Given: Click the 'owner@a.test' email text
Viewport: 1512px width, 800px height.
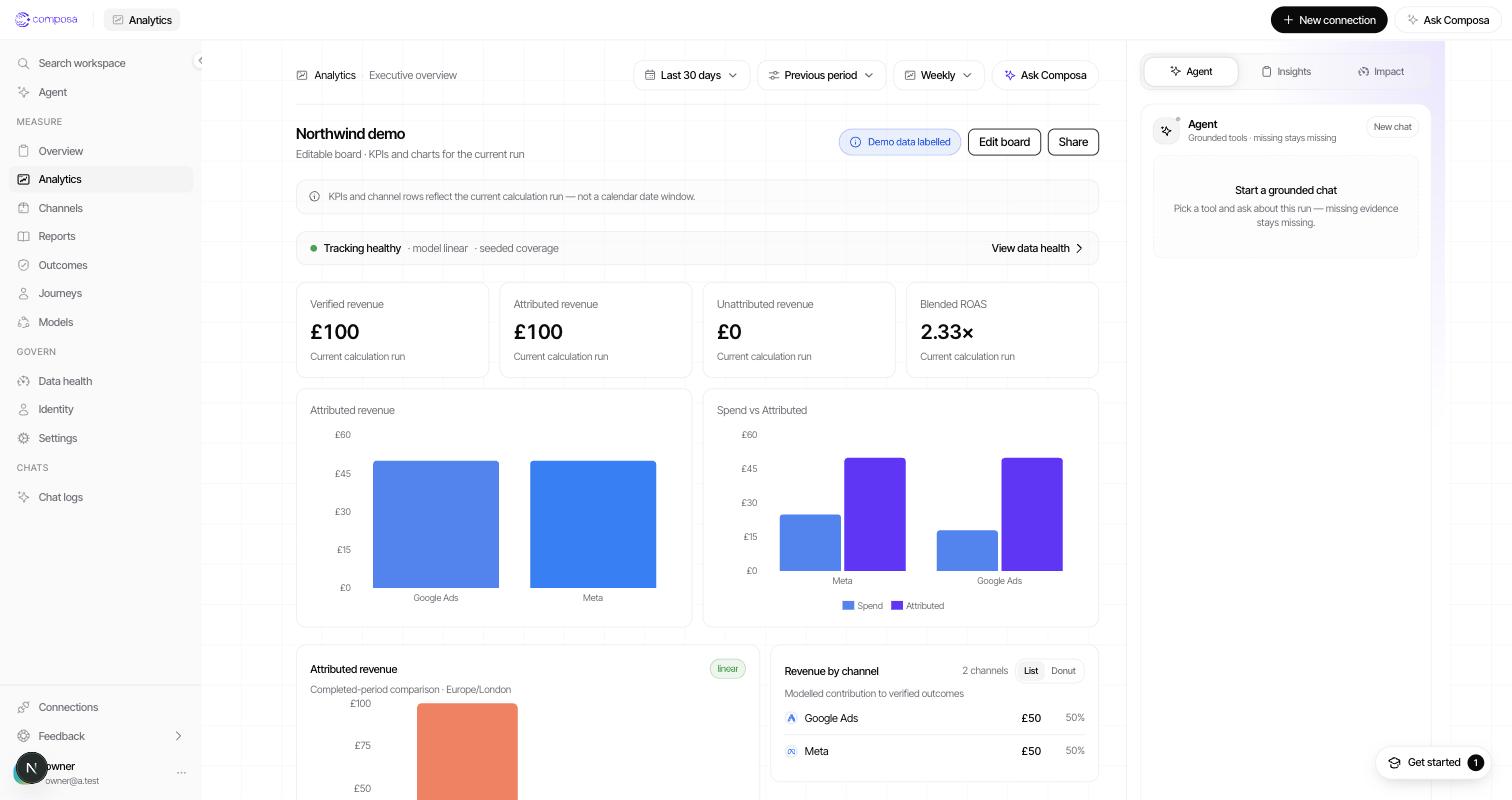Looking at the screenshot, I should [x=70, y=781].
